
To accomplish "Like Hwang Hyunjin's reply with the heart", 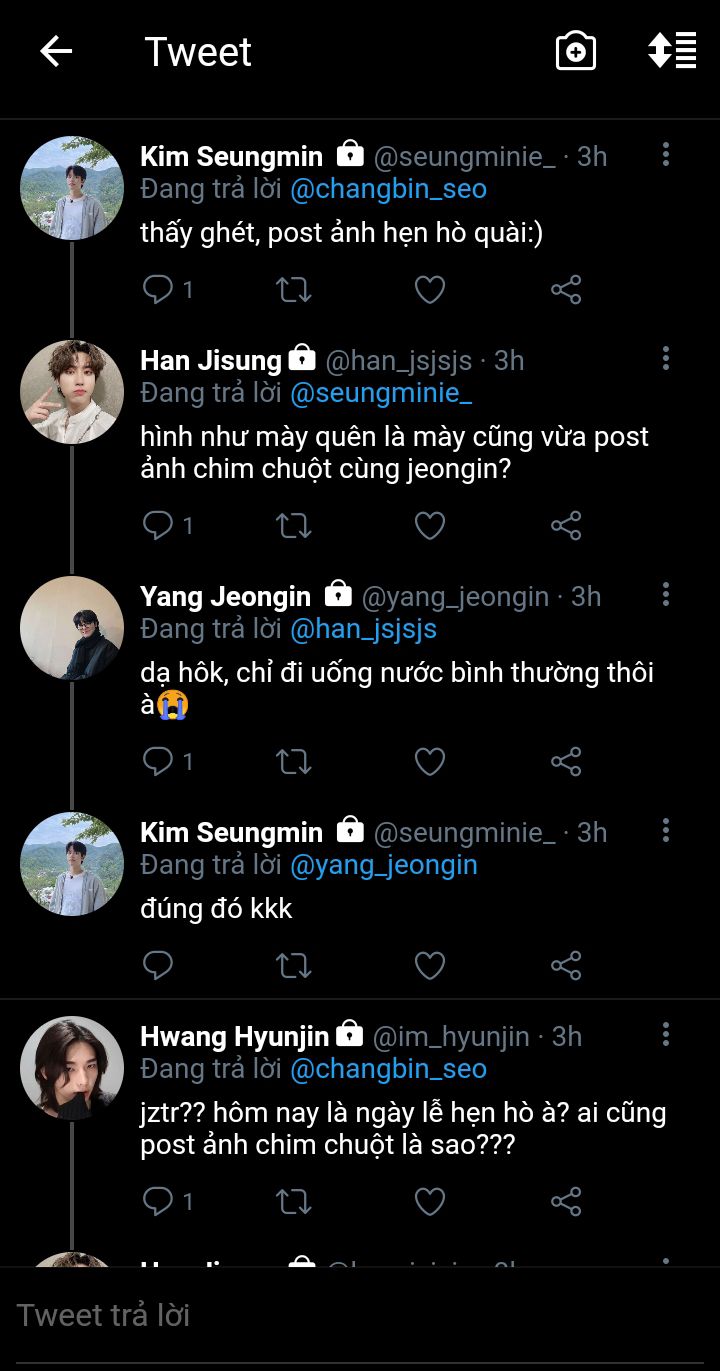I will tap(430, 1202).
